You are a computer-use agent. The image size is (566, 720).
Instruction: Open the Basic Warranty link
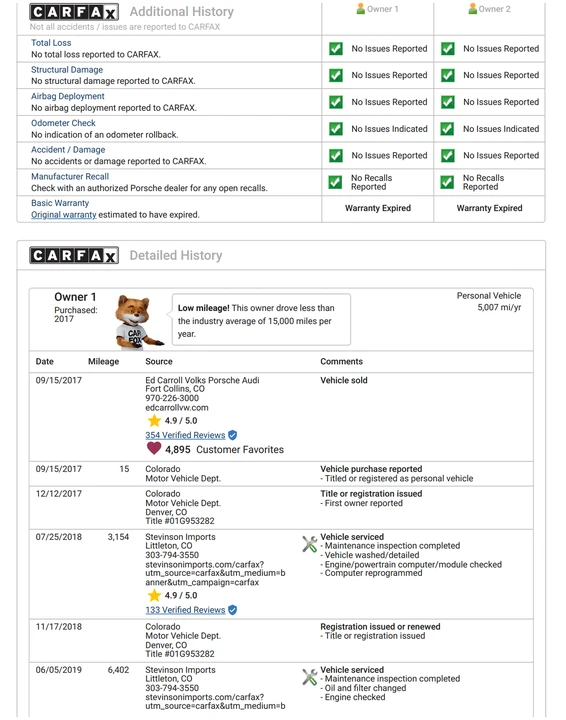(x=60, y=203)
